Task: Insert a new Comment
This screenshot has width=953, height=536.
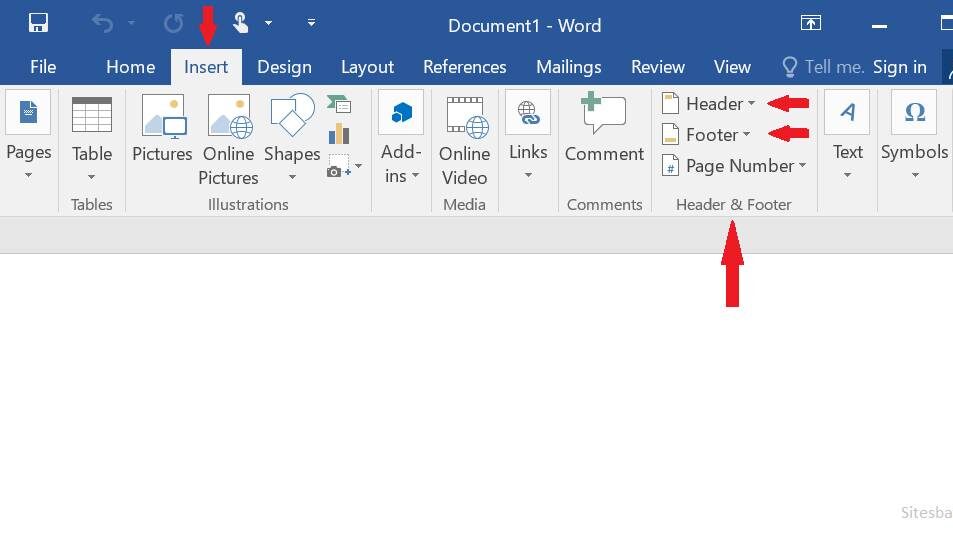Action: 604,129
